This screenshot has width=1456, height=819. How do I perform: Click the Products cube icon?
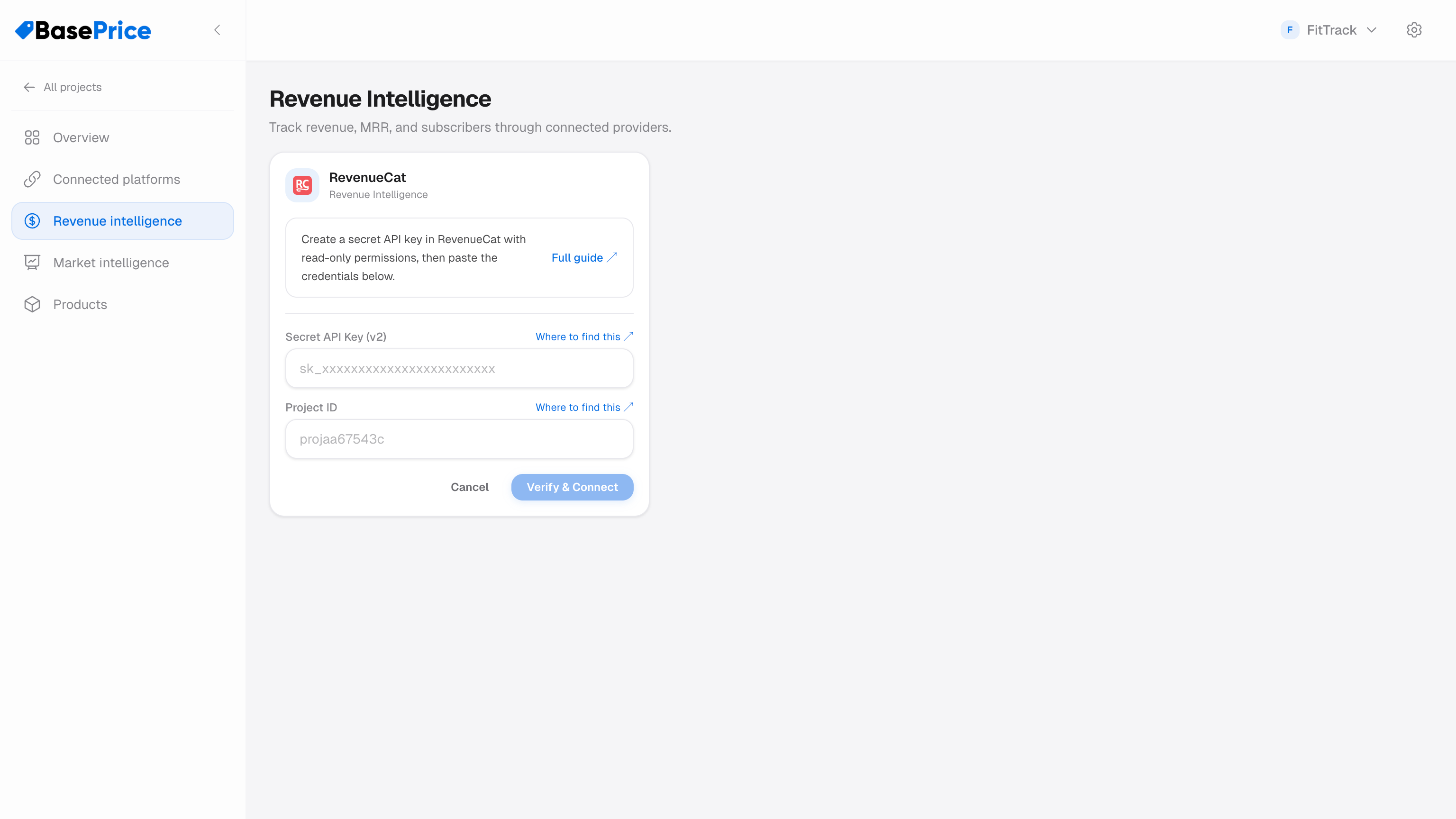click(x=32, y=305)
